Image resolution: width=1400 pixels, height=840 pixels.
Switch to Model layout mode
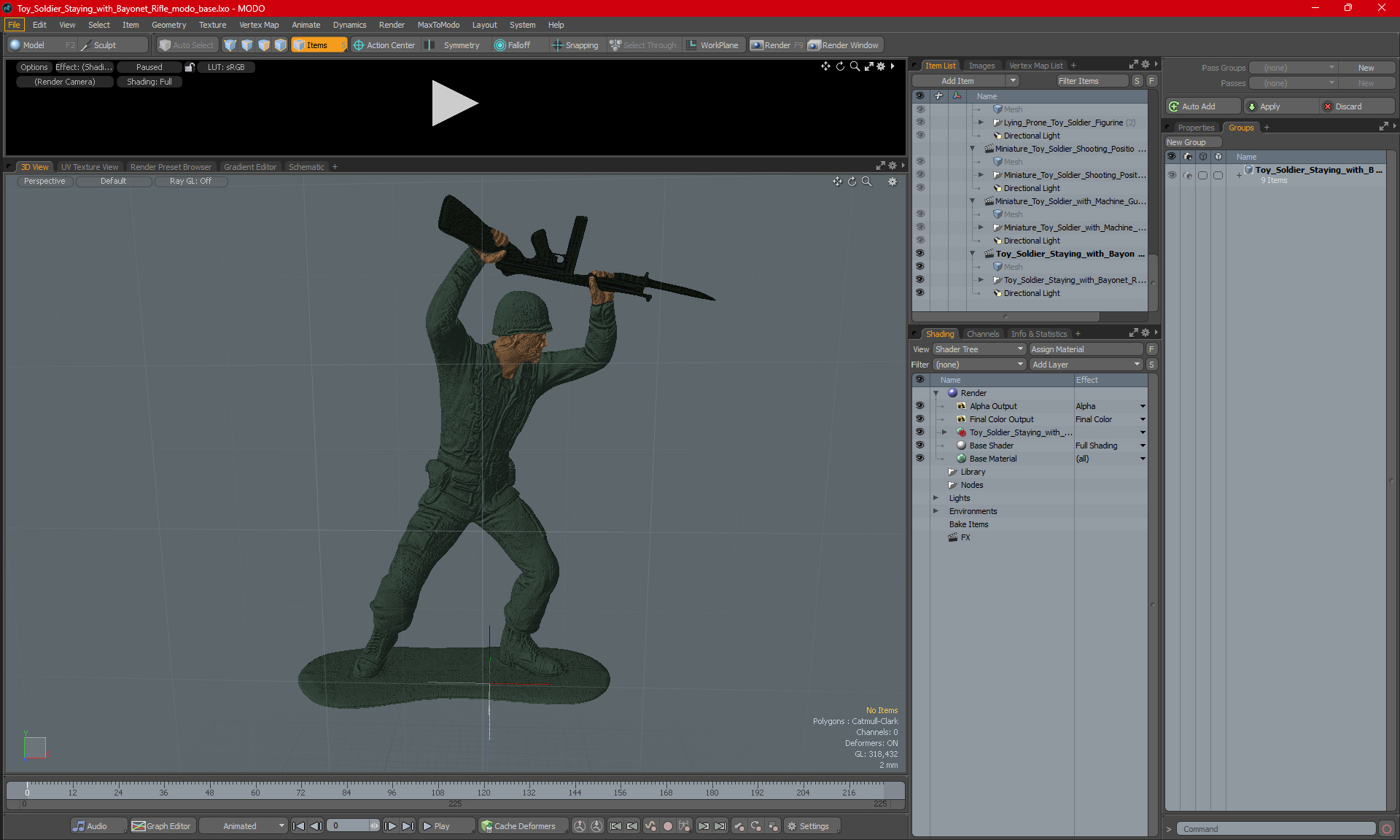click(33, 45)
